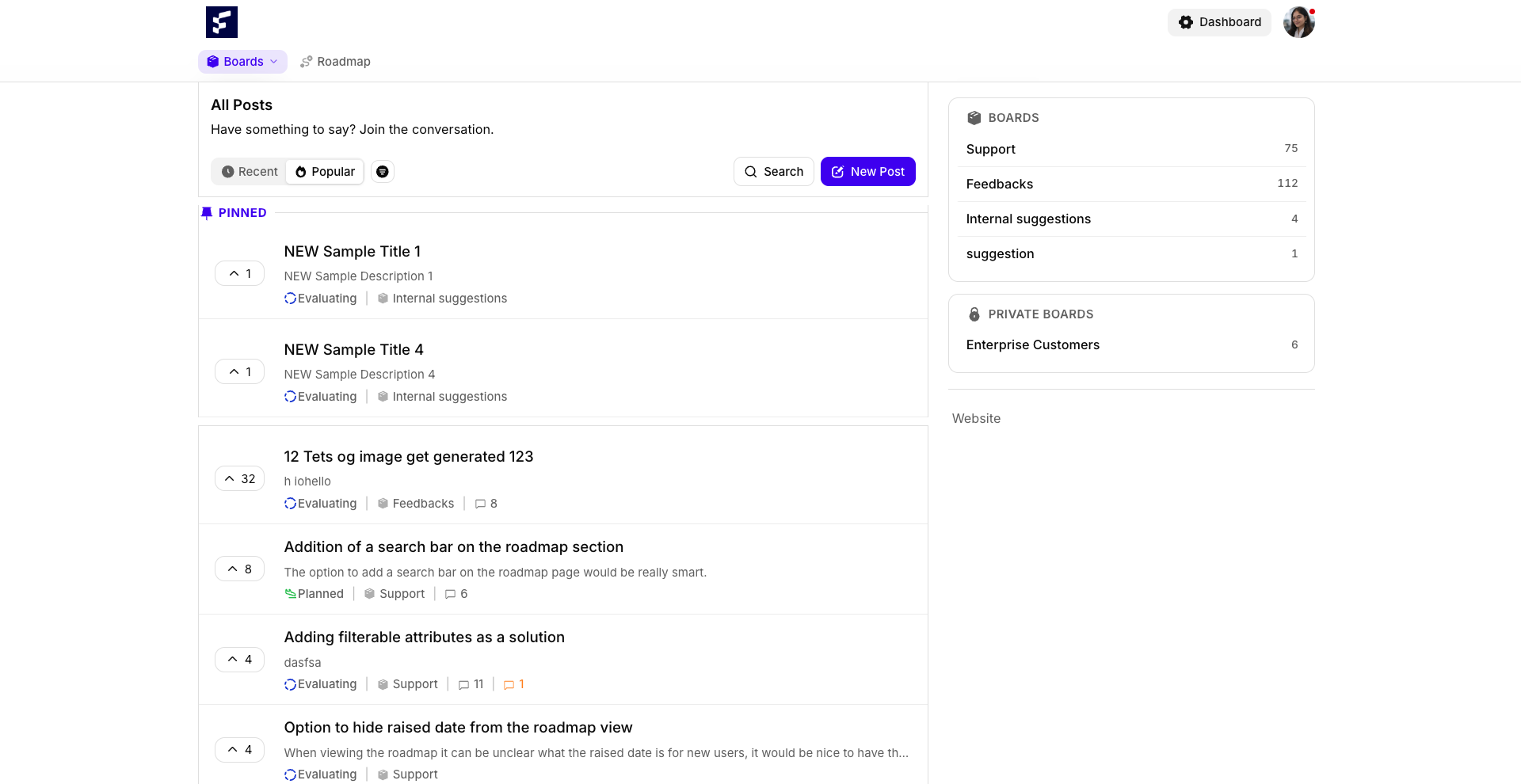1521x784 pixels.
Task: Sort posts by Recent
Action: click(250, 172)
